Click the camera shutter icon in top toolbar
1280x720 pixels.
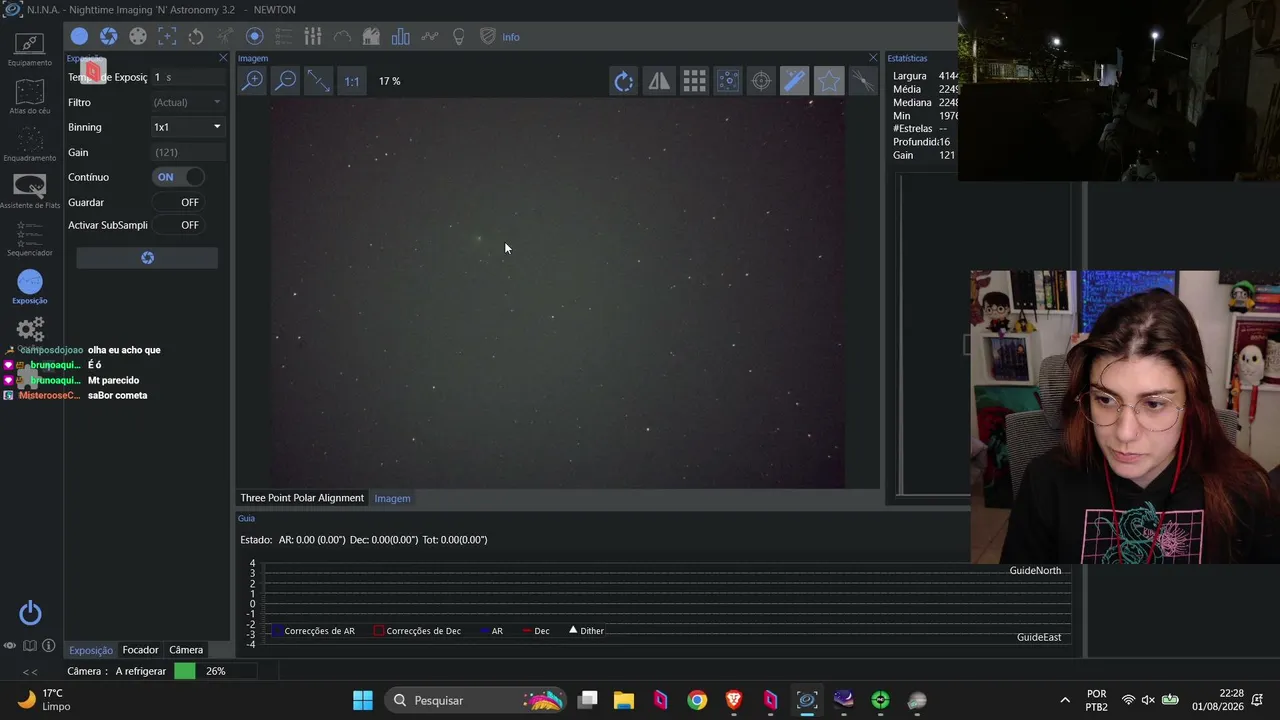pos(108,37)
